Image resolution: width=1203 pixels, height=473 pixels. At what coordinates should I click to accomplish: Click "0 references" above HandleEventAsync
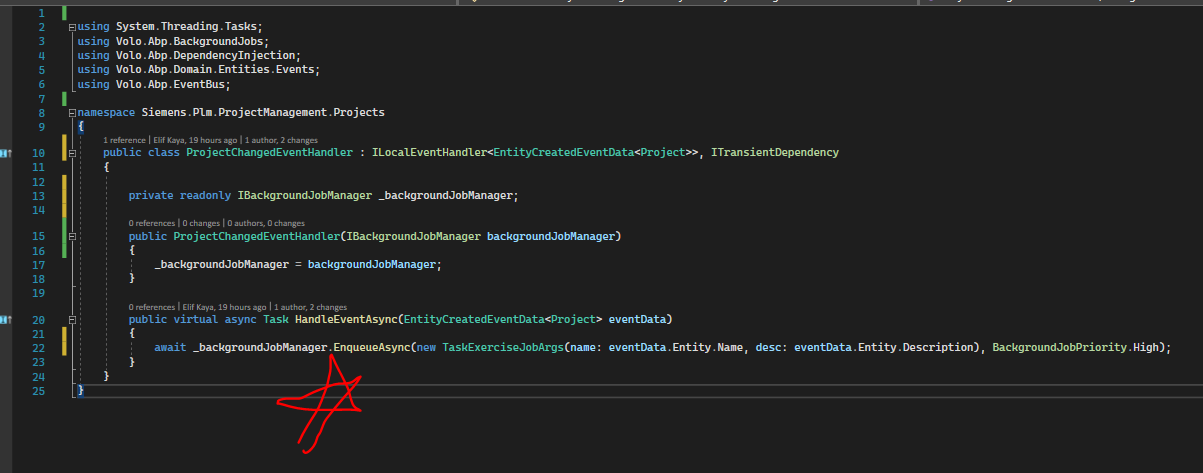152,307
